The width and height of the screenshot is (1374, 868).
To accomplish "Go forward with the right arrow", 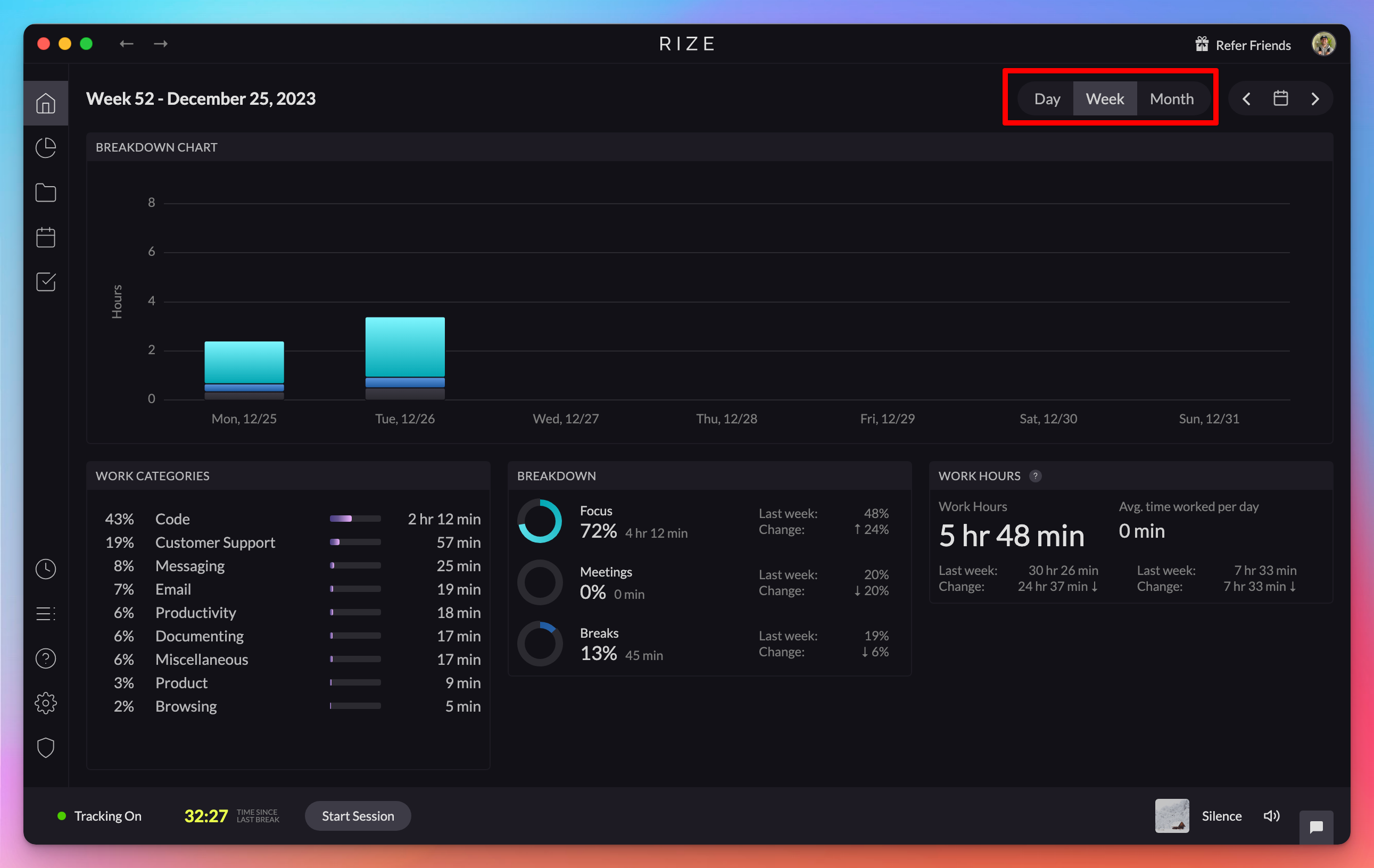I will [161, 44].
